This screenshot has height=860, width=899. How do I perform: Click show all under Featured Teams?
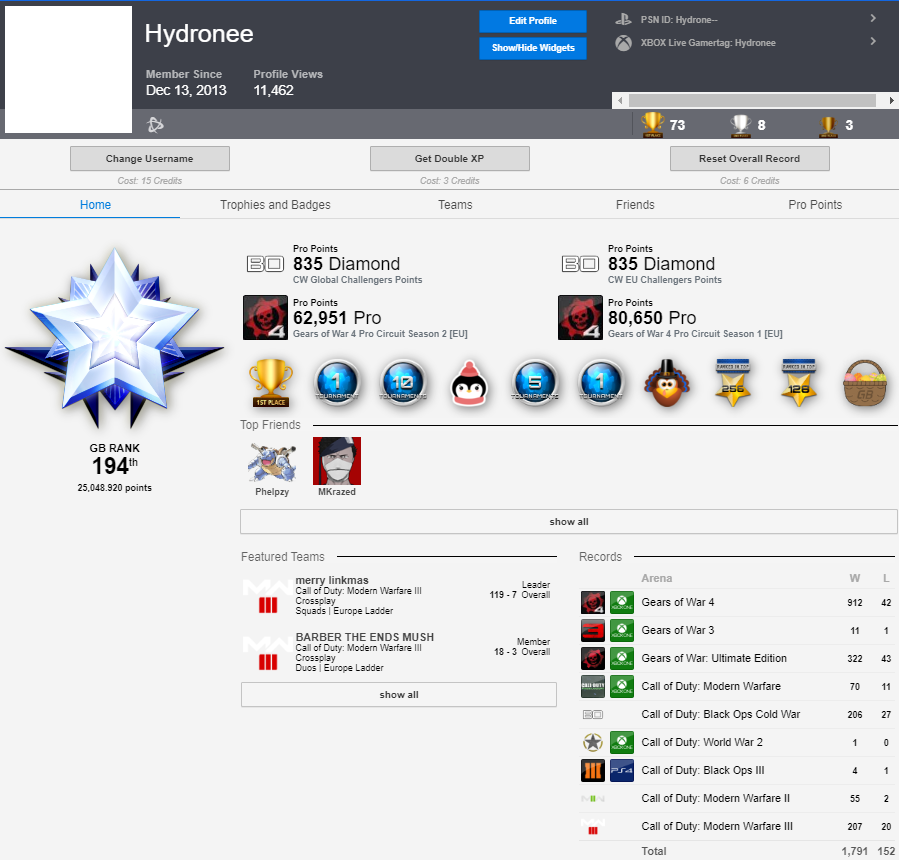398,695
